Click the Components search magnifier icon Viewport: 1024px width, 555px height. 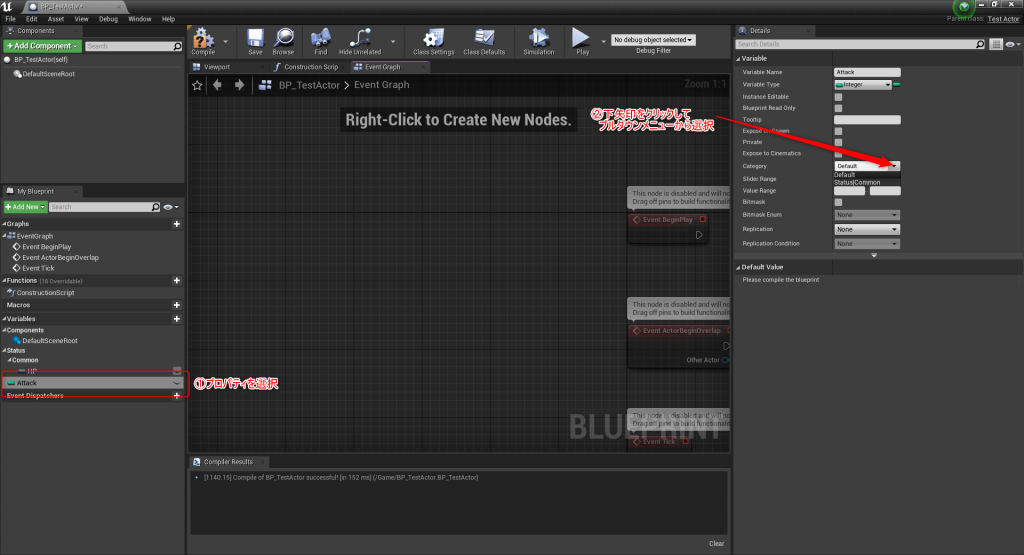point(177,46)
